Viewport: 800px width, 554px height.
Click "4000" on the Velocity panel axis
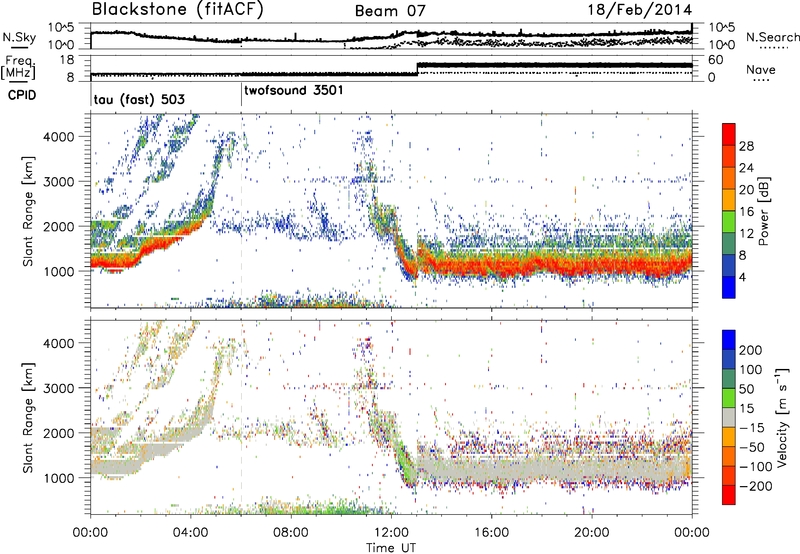pos(59,343)
